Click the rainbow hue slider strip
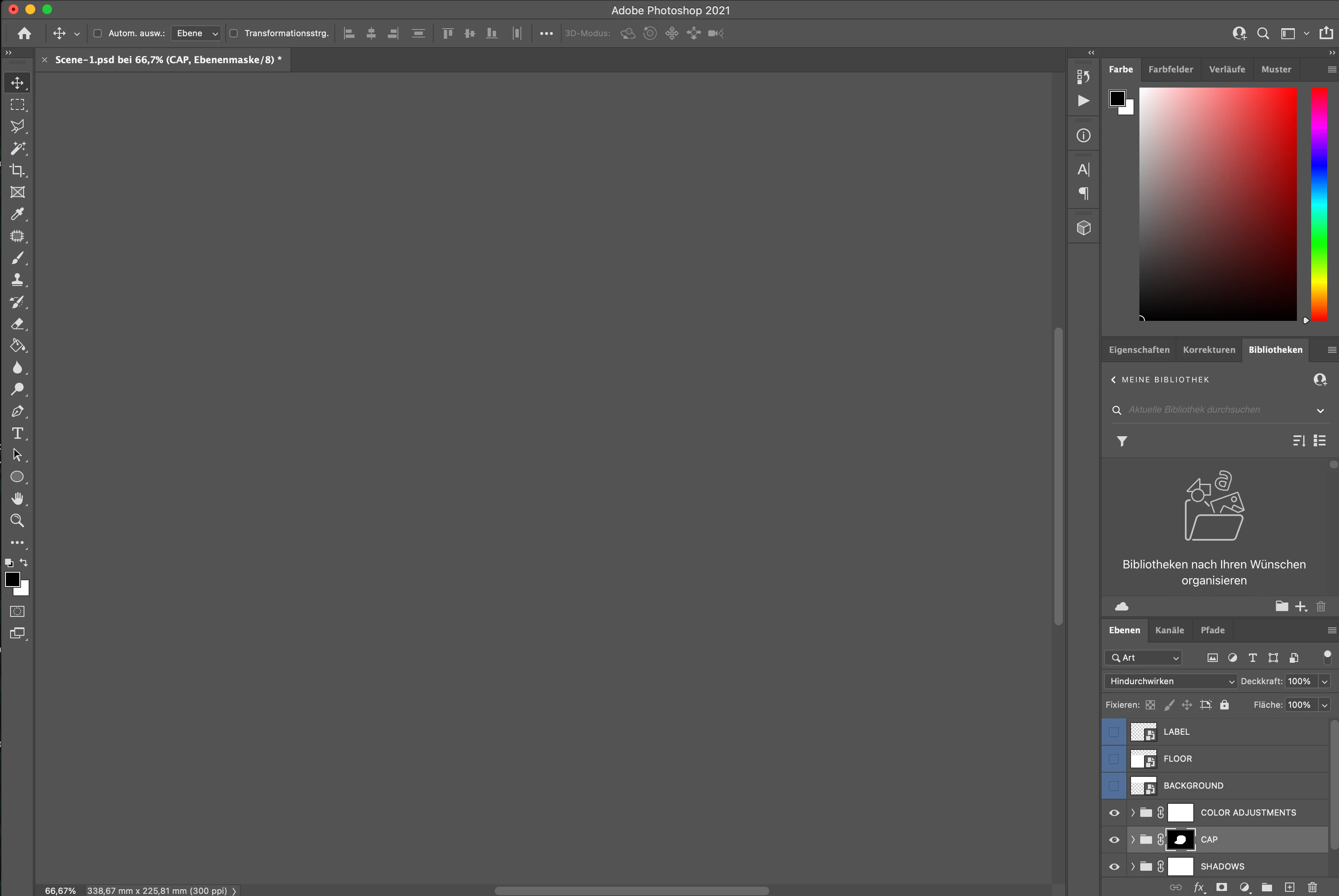This screenshot has height=896, width=1339. [1318, 204]
